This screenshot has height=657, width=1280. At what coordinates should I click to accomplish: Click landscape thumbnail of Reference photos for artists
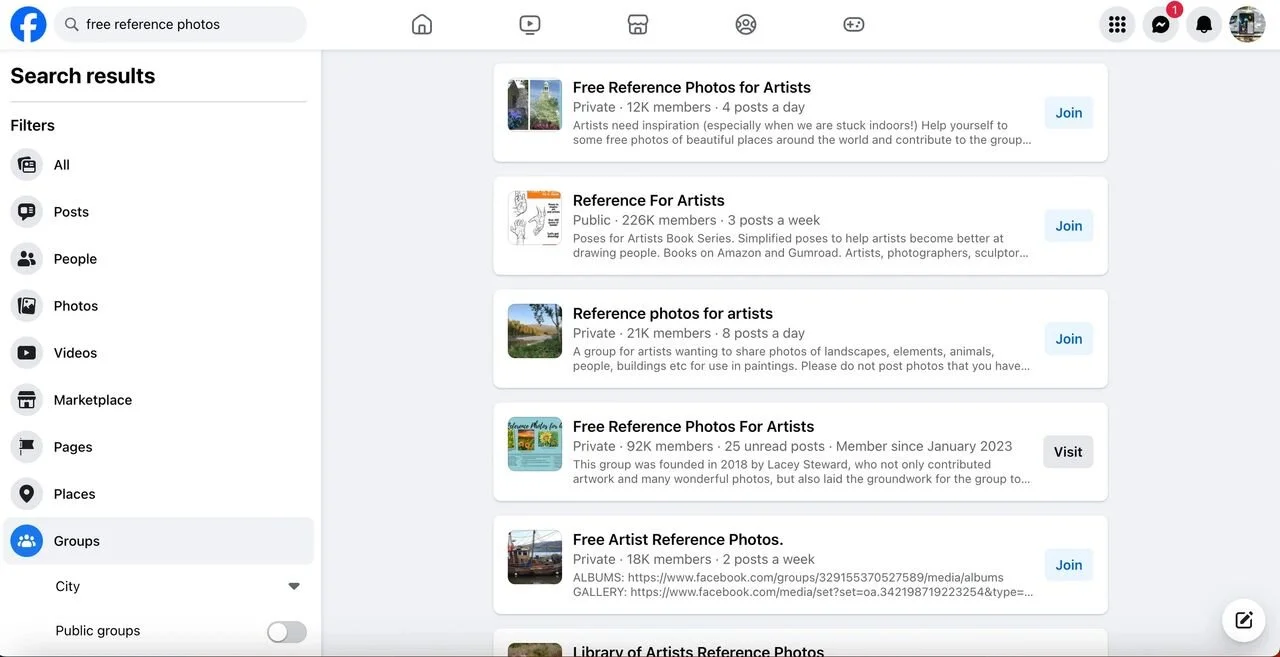(535, 331)
